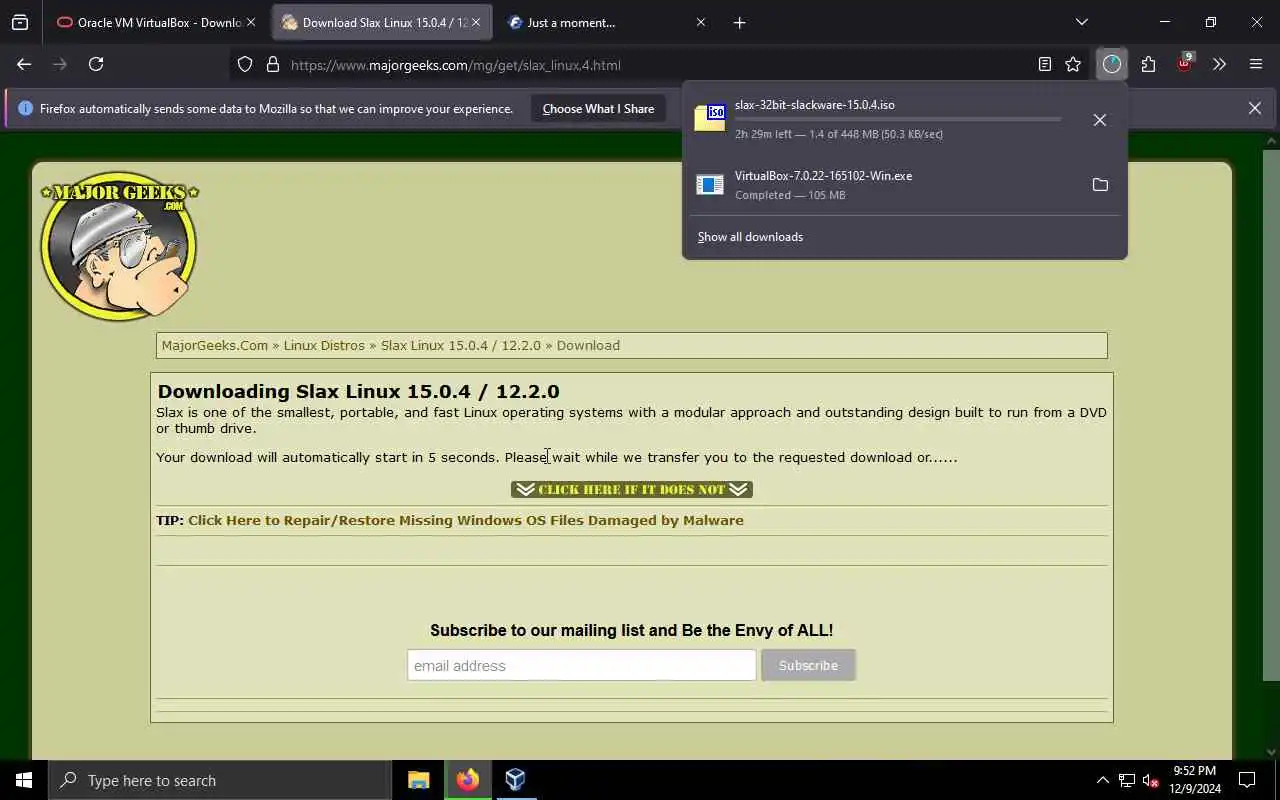Bookmark this page with star icon
The width and height of the screenshot is (1280, 800).
coord(1073,64)
